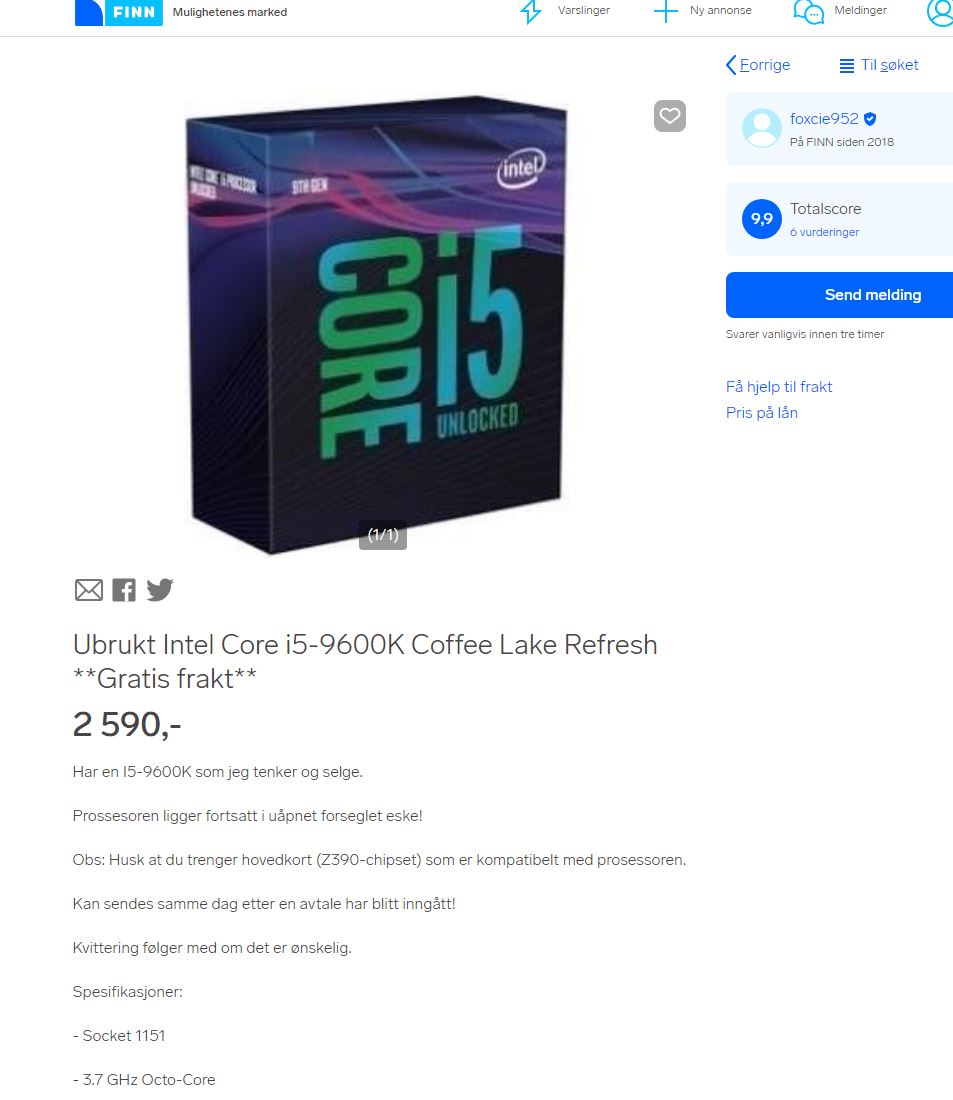Screen dimensions: 953x1100
Task: Share listing on Facebook
Action: [124, 590]
